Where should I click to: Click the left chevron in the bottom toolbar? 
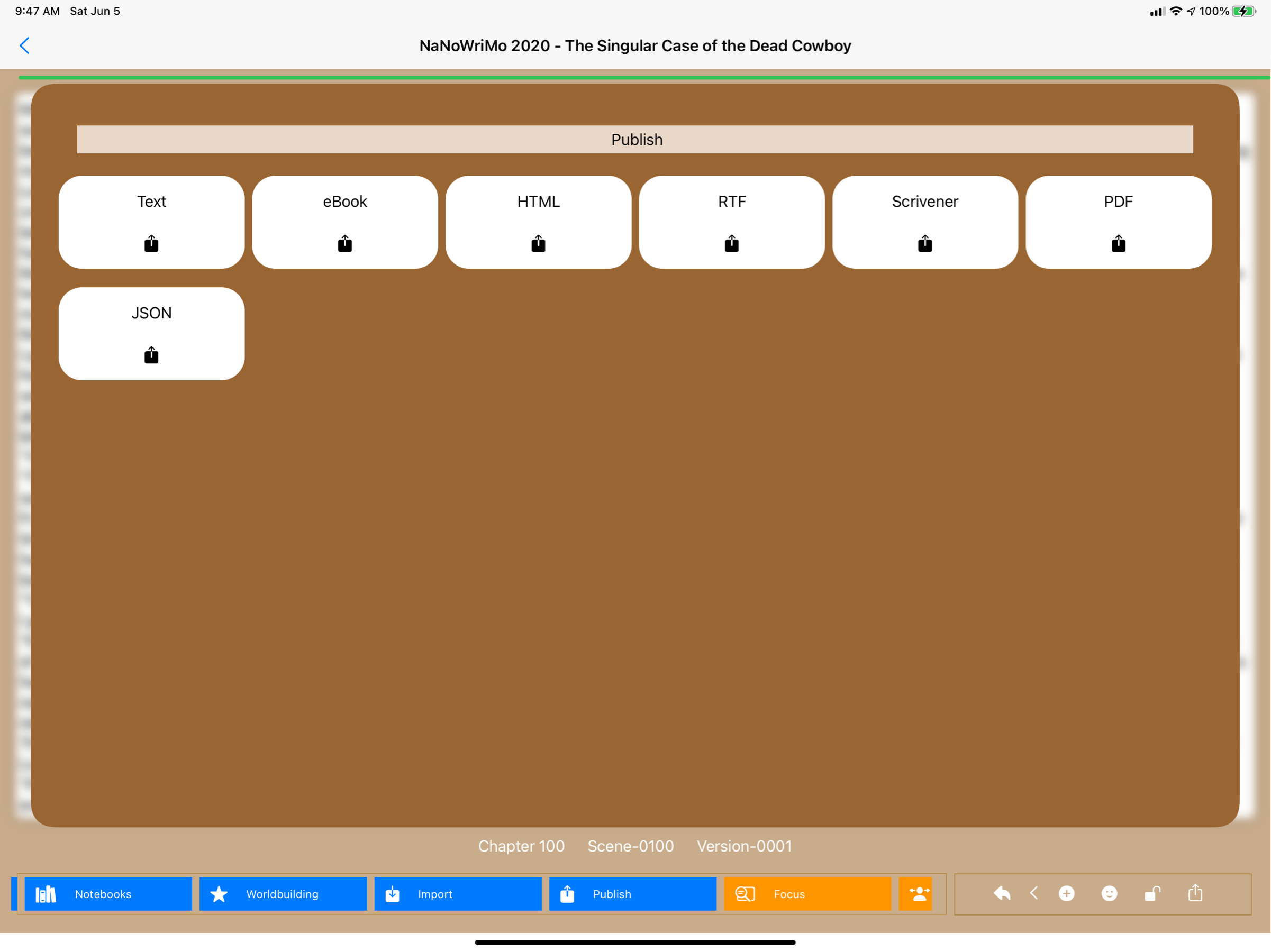[1034, 893]
